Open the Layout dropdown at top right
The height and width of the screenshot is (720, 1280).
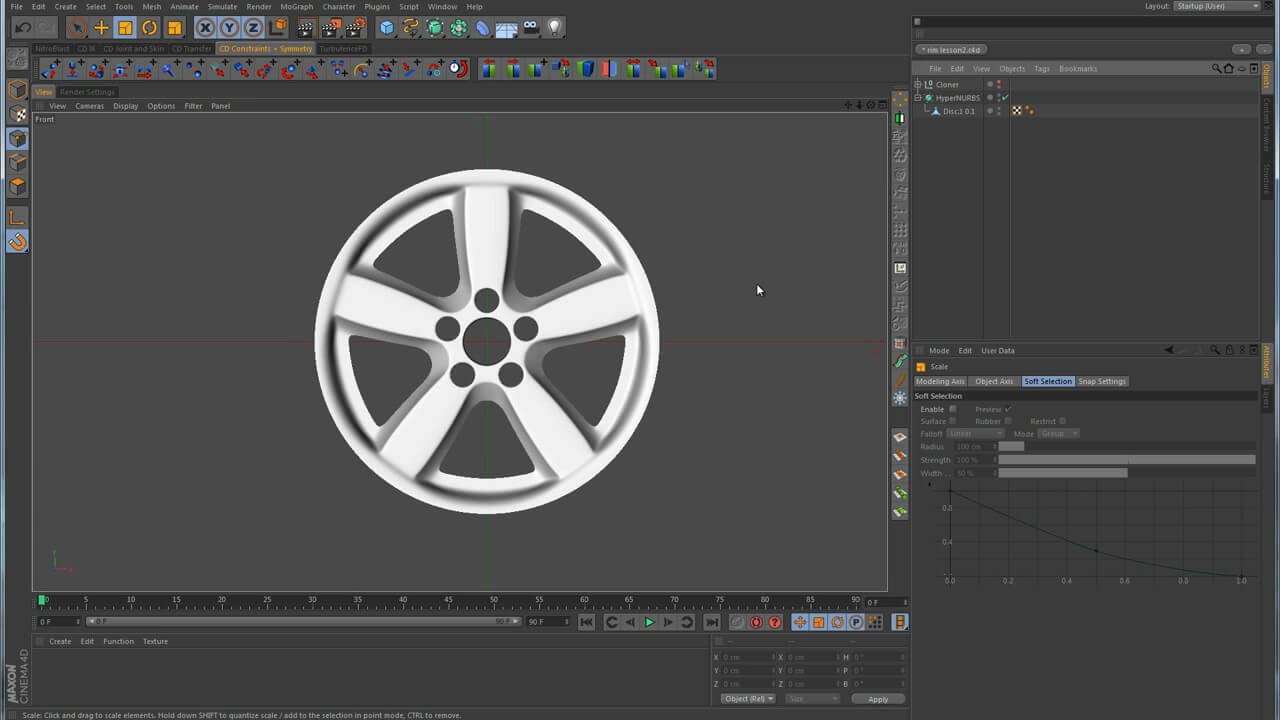pyautogui.click(x=1216, y=6)
